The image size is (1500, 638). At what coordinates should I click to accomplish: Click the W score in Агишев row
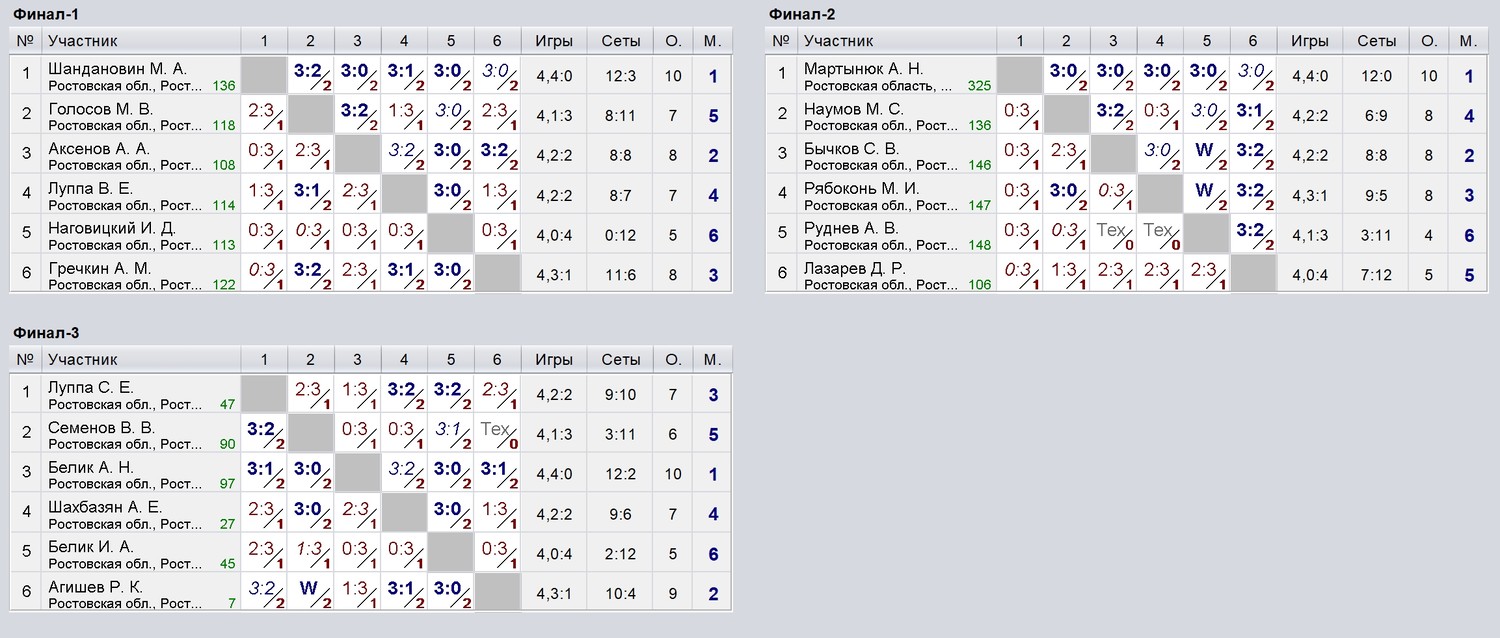tap(310, 590)
